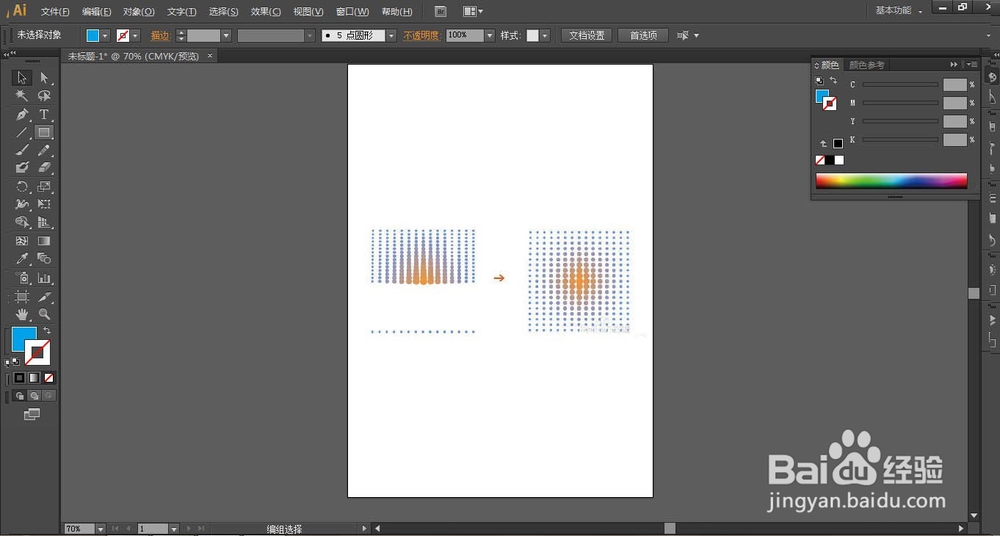Click the C cyan slider track
Image resolution: width=1000 pixels, height=536 pixels.
coord(900,84)
